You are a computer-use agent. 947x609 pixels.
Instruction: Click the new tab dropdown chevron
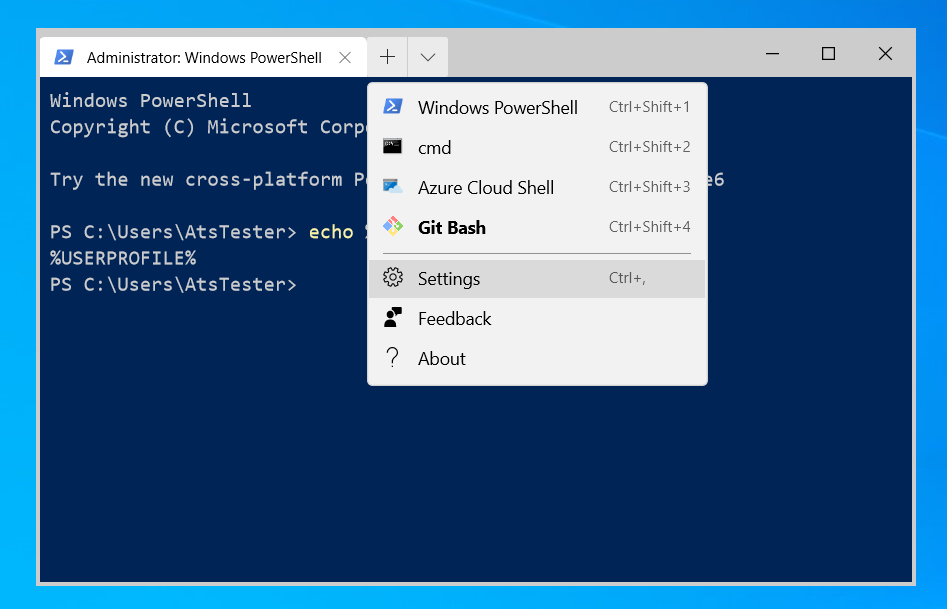coord(427,57)
